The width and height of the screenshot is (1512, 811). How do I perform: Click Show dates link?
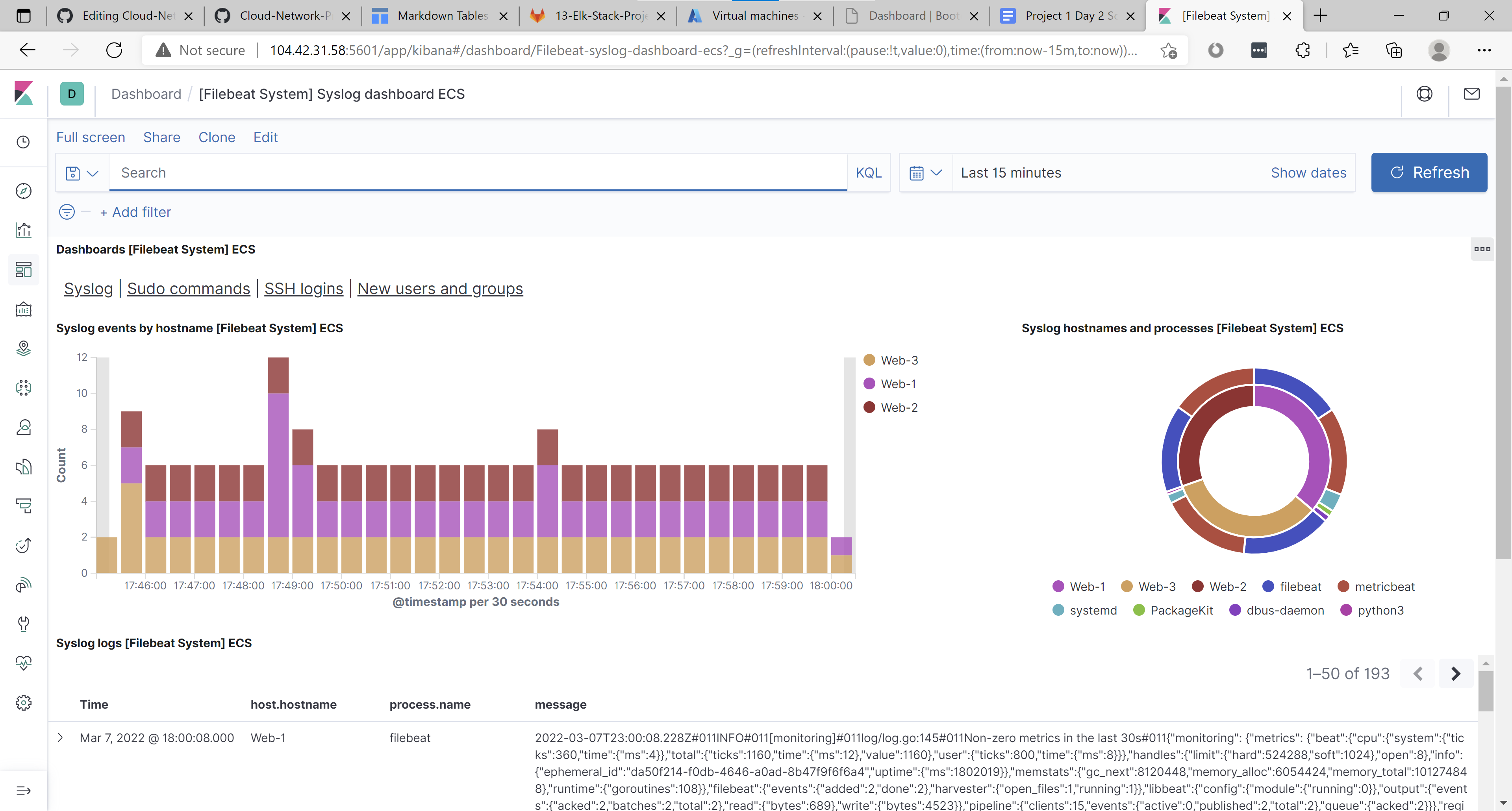tap(1308, 173)
